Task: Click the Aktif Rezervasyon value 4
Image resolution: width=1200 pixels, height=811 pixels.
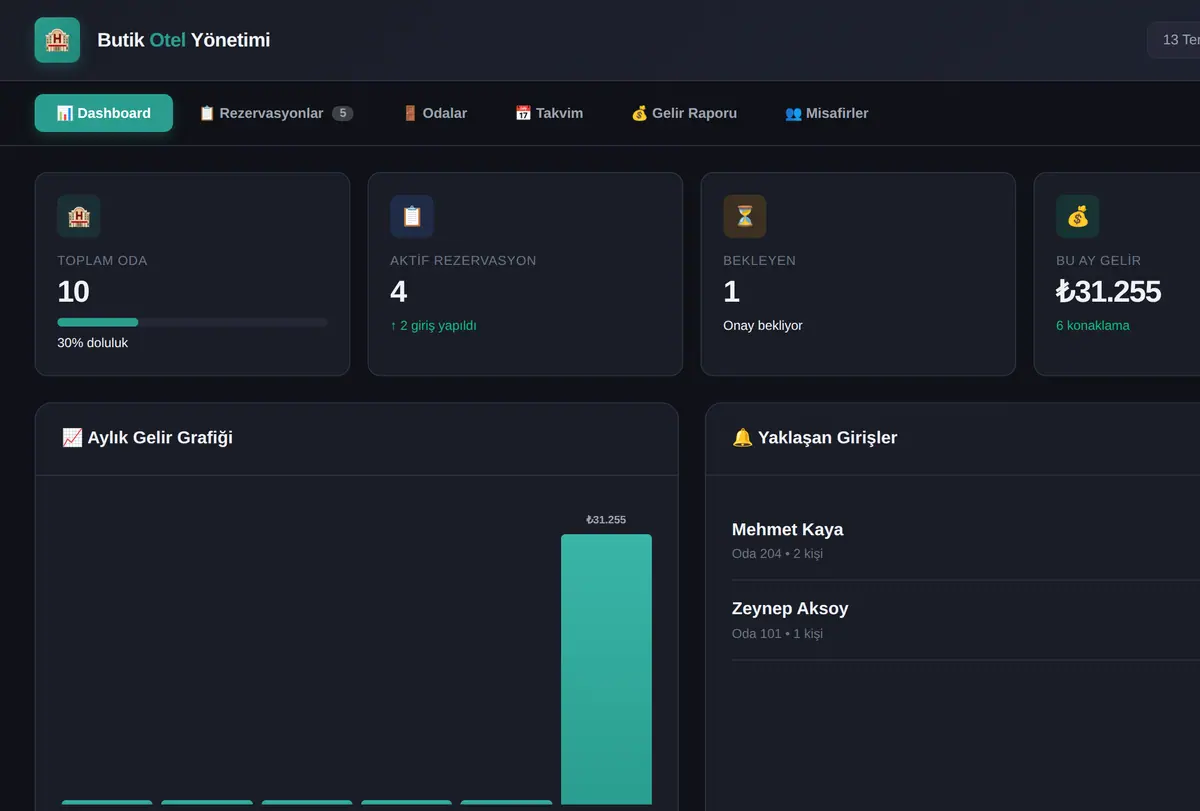Action: pyautogui.click(x=398, y=291)
